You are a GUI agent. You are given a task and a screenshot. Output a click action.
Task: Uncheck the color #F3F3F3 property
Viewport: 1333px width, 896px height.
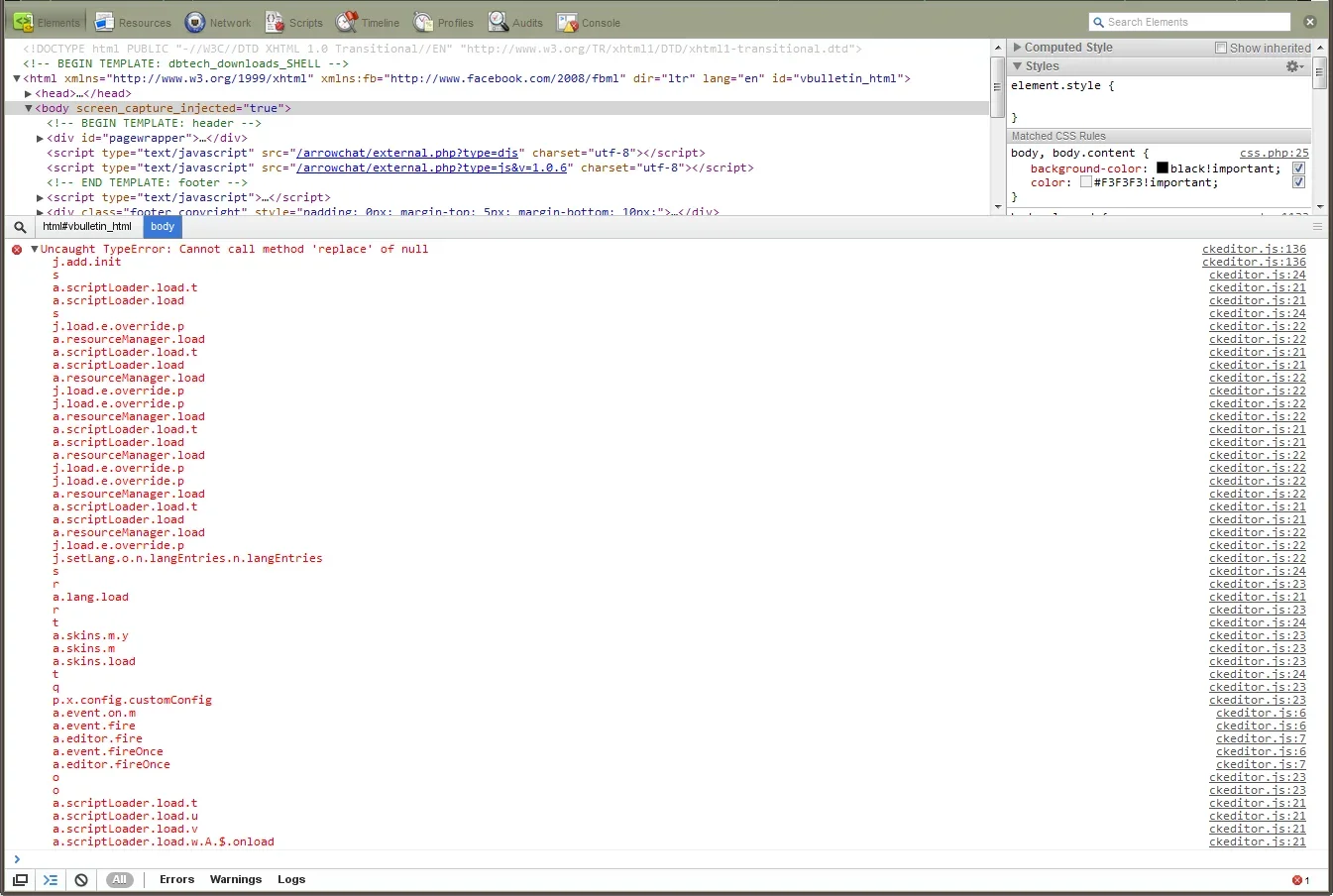1298,181
